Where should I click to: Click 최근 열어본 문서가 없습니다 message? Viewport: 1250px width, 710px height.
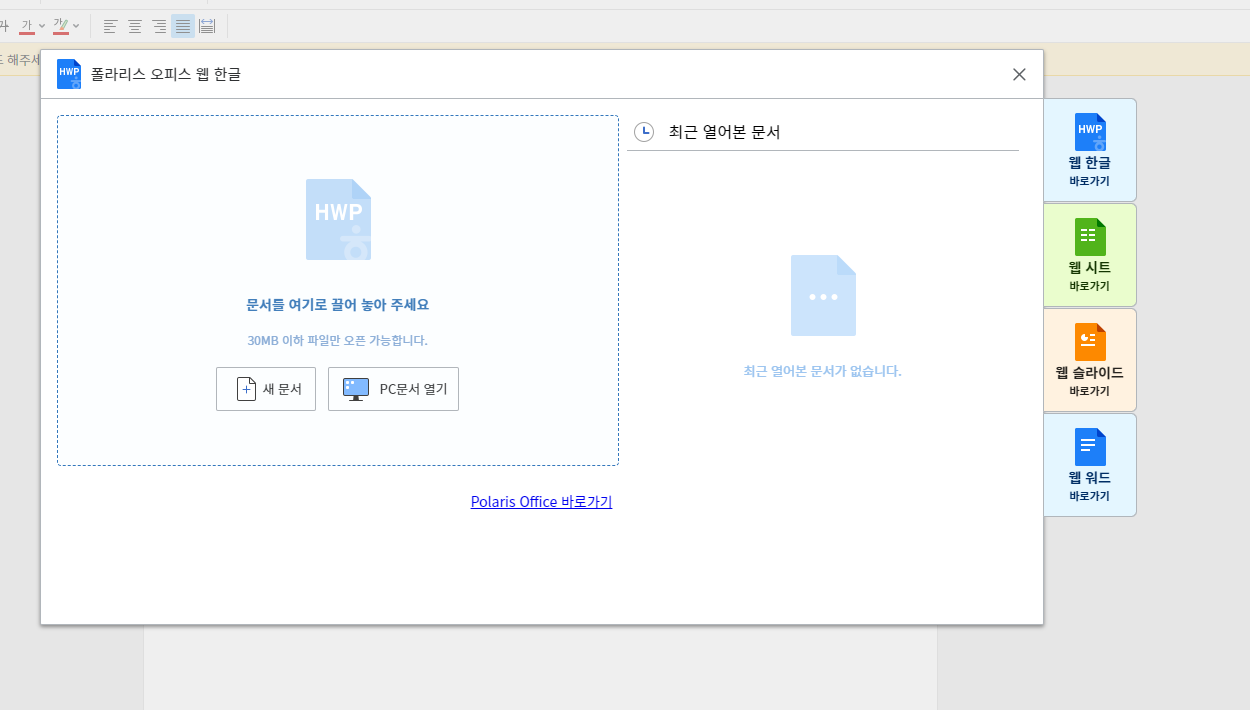822,371
